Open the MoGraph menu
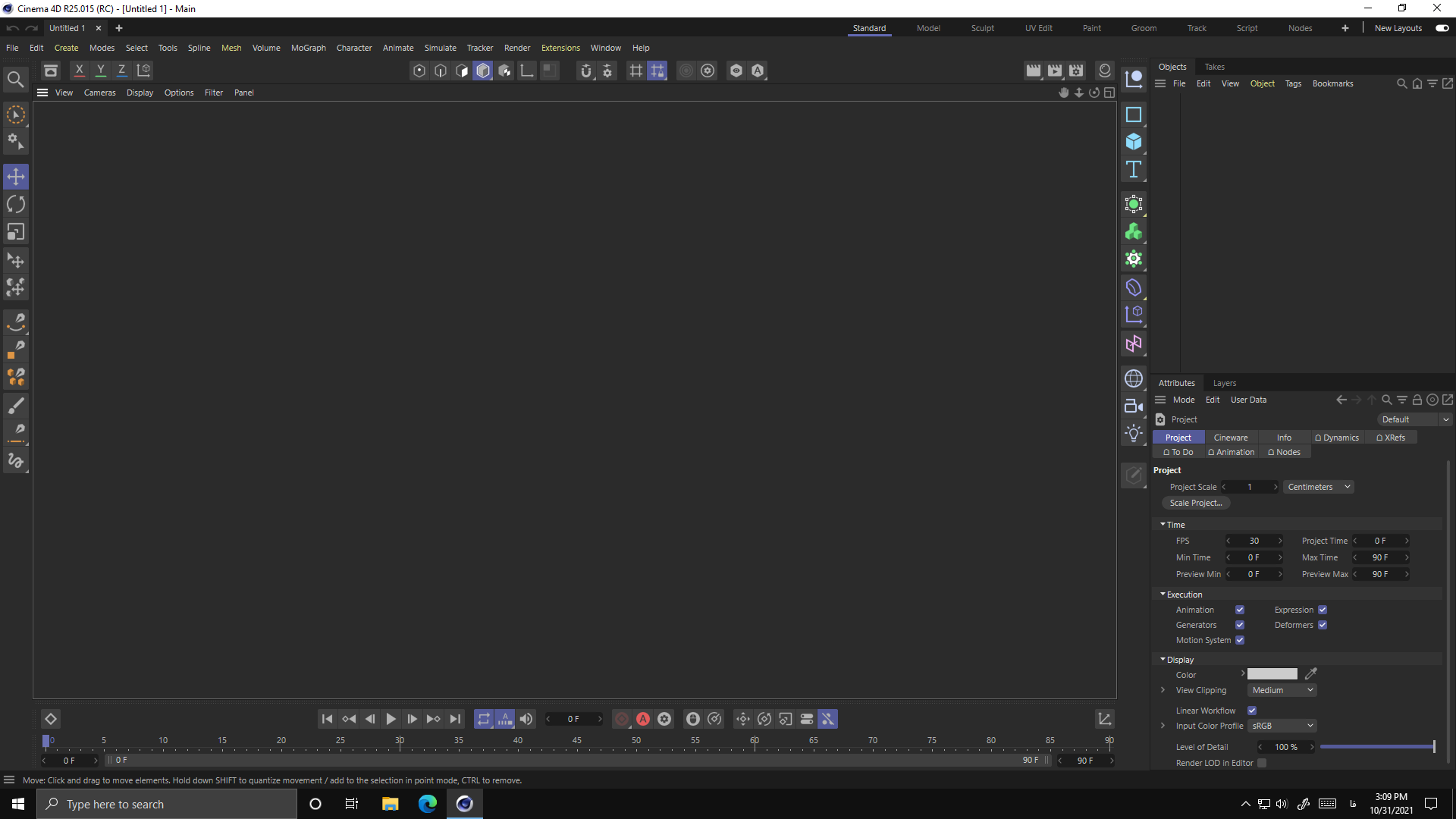 307,47
